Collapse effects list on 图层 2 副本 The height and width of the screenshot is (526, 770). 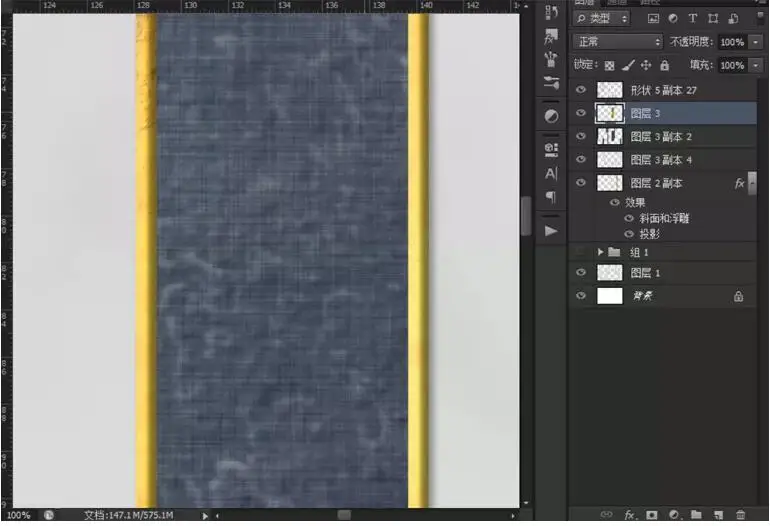[752, 183]
